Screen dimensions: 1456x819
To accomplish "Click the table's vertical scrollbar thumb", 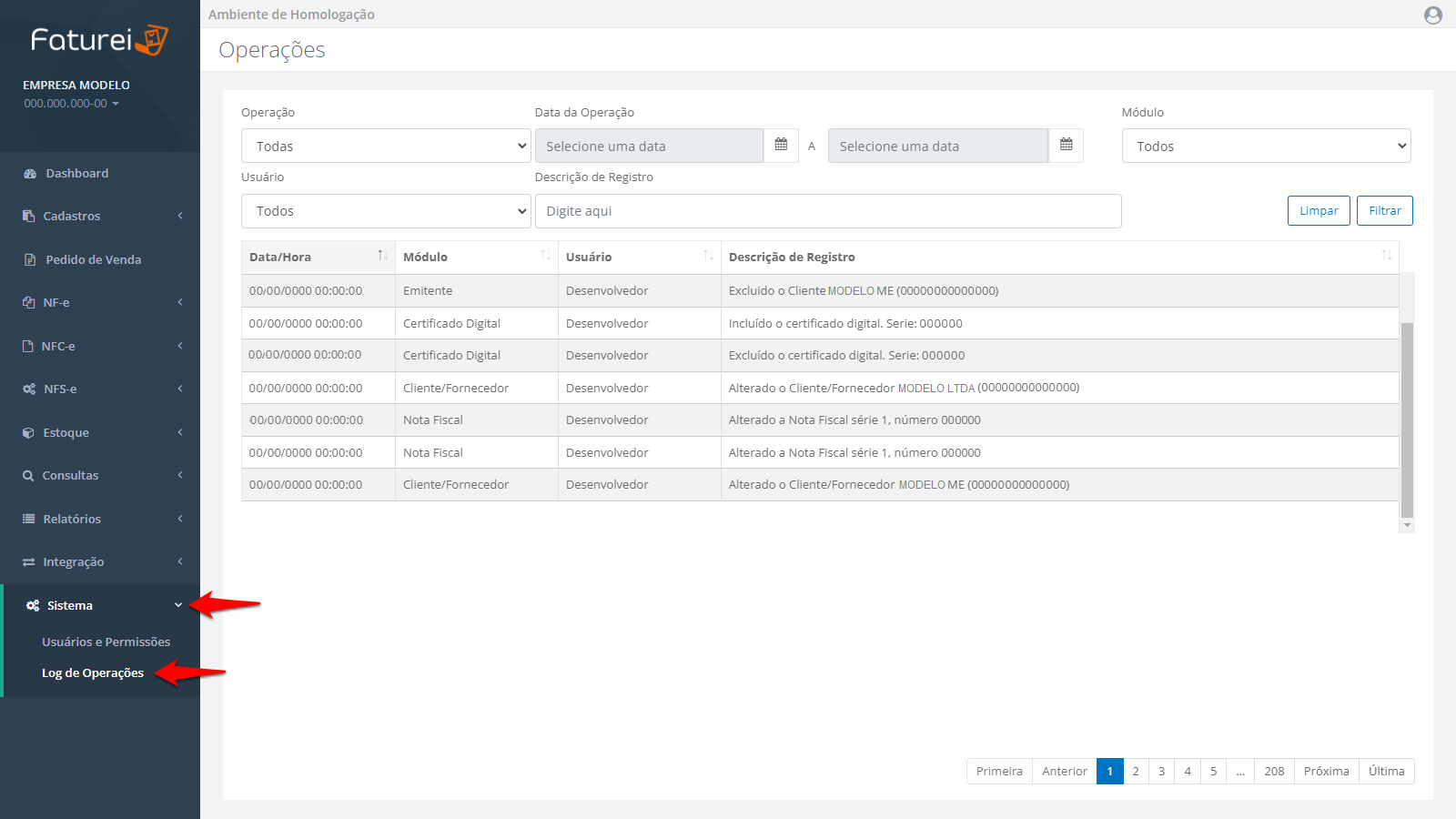I will click(1407, 419).
